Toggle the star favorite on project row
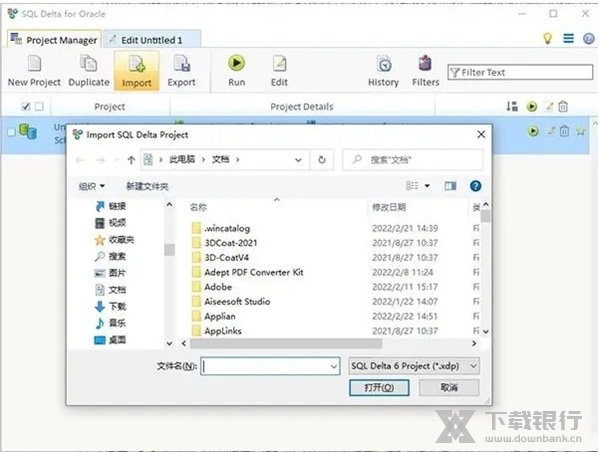This screenshot has height=452, width=600. [580, 131]
